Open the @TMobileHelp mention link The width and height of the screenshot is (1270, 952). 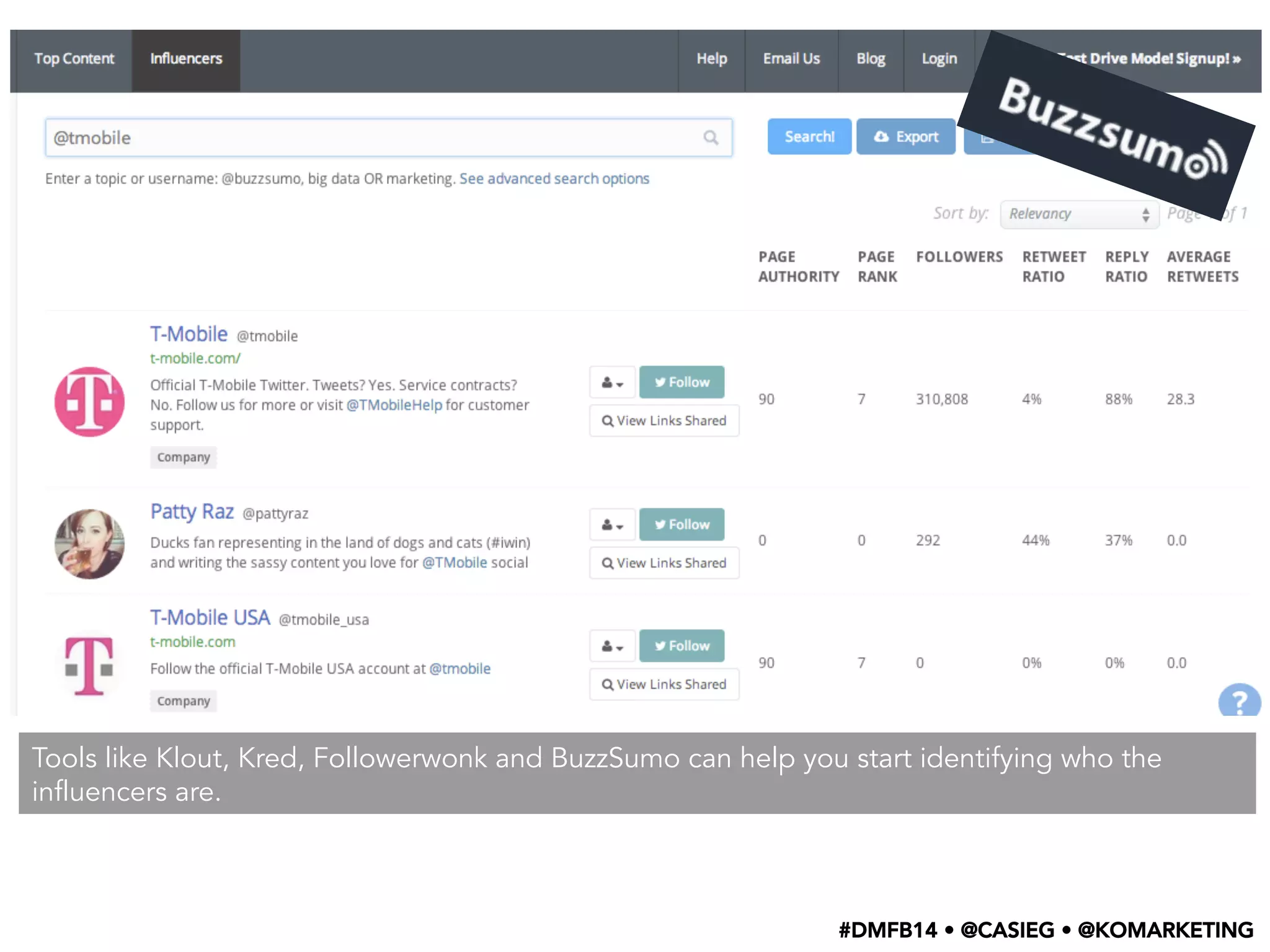point(394,405)
